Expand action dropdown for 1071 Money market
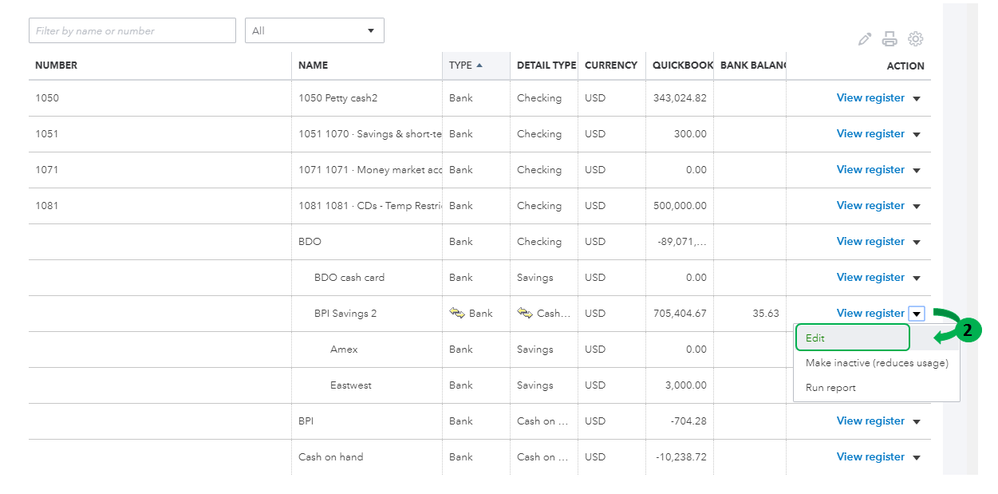Screen dimensions: 998x494 tap(917, 171)
